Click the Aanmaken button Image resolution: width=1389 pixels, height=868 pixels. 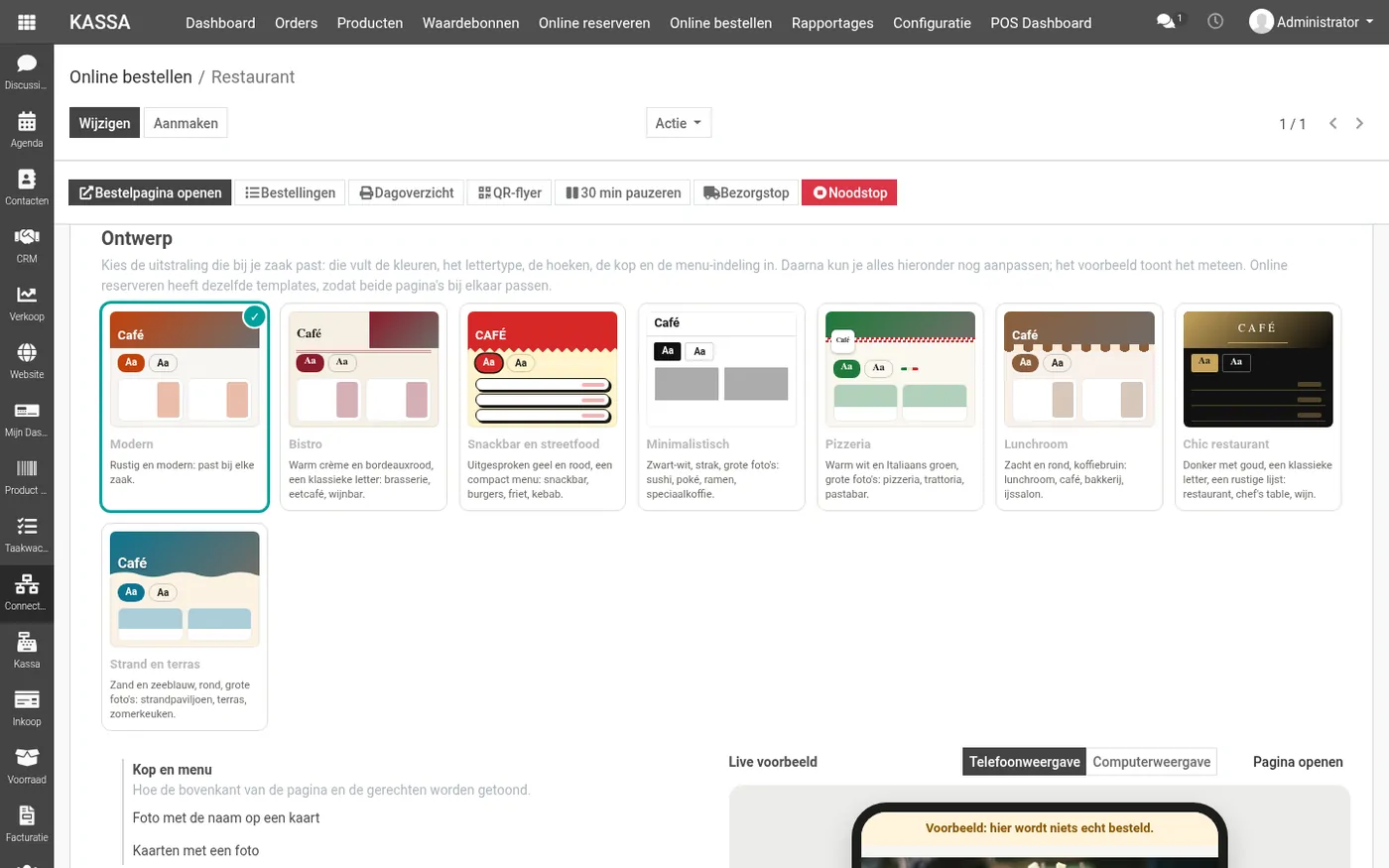[186, 123]
